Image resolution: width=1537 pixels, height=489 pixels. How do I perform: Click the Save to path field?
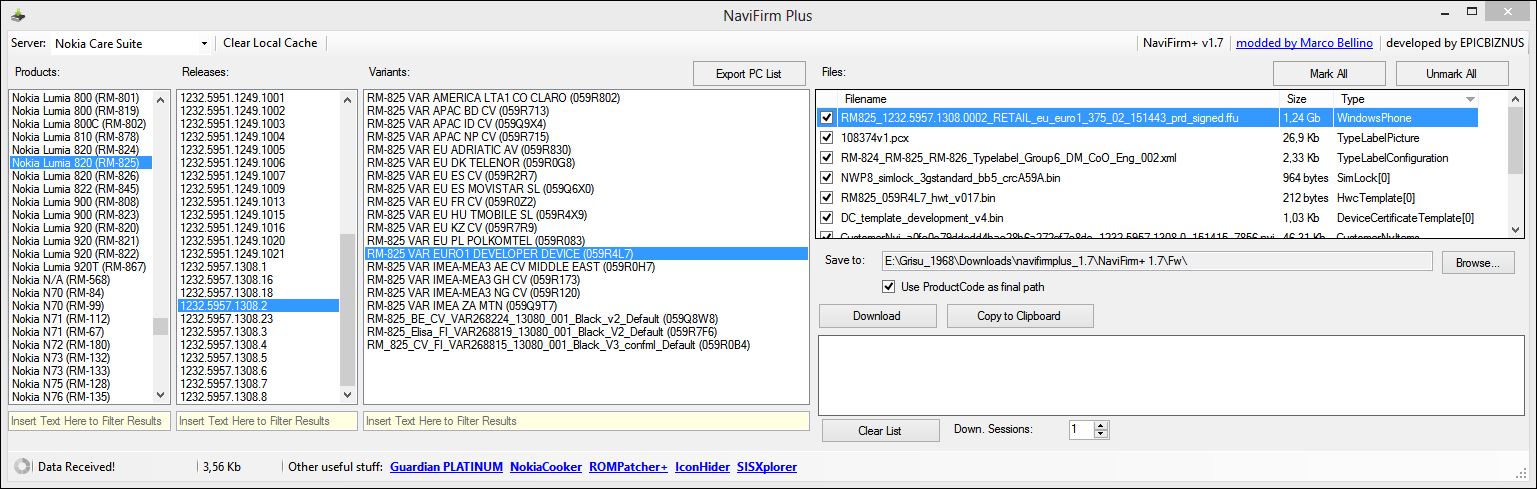pos(1157,261)
